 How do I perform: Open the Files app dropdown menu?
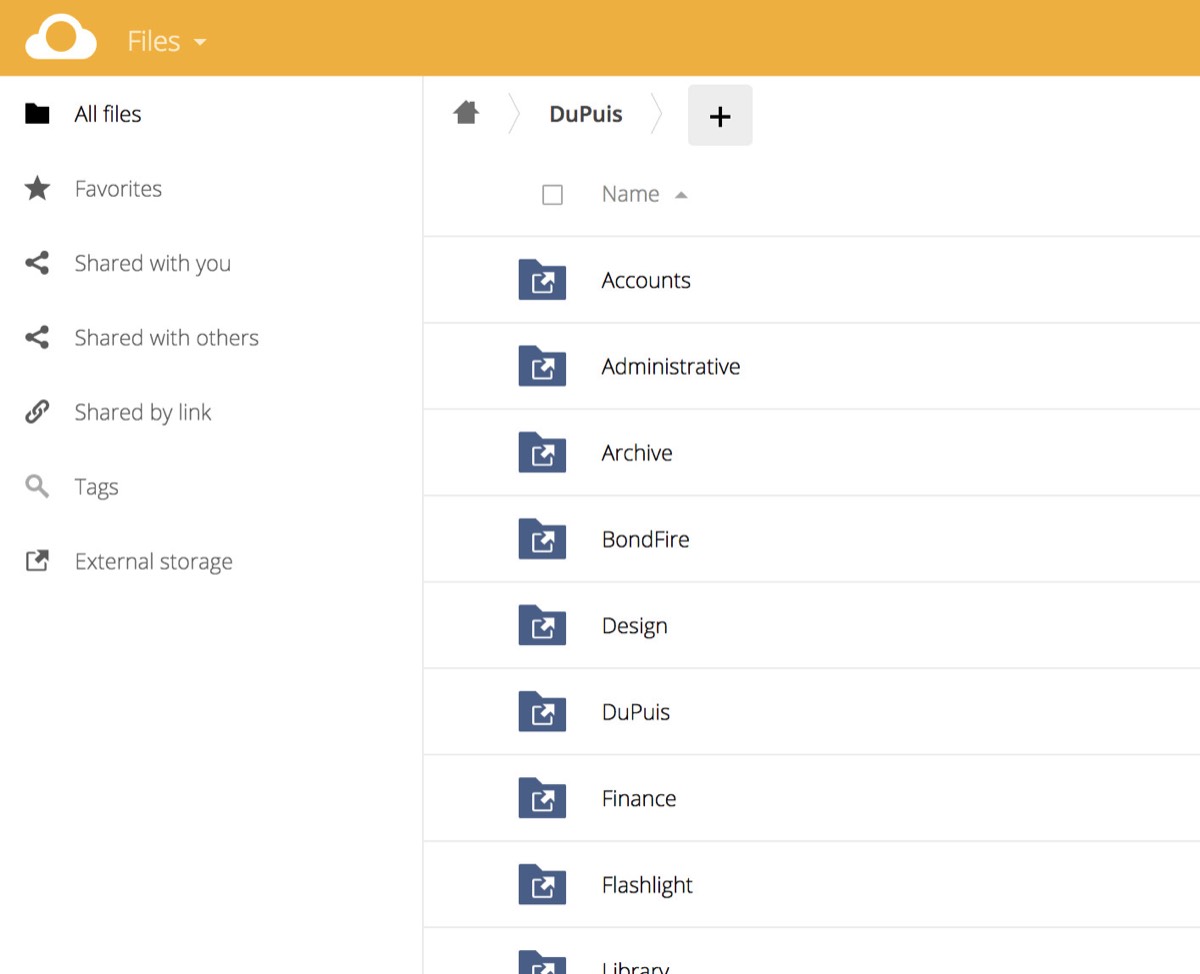pyautogui.click(x=166, y=41)
